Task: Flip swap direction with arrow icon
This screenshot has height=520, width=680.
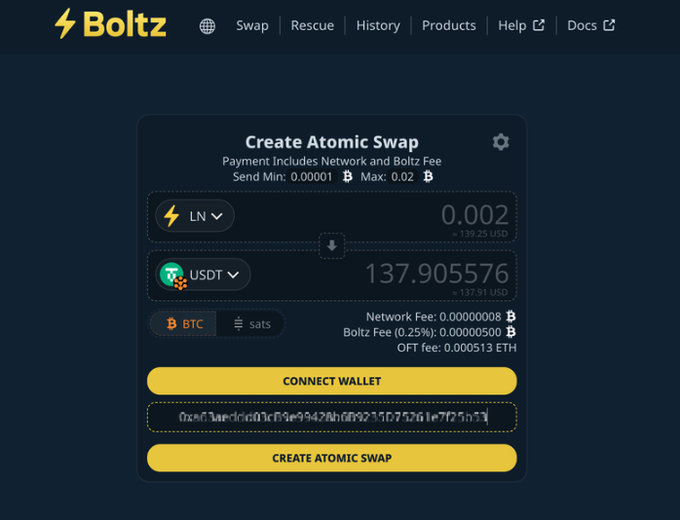Action: point(332,245)
